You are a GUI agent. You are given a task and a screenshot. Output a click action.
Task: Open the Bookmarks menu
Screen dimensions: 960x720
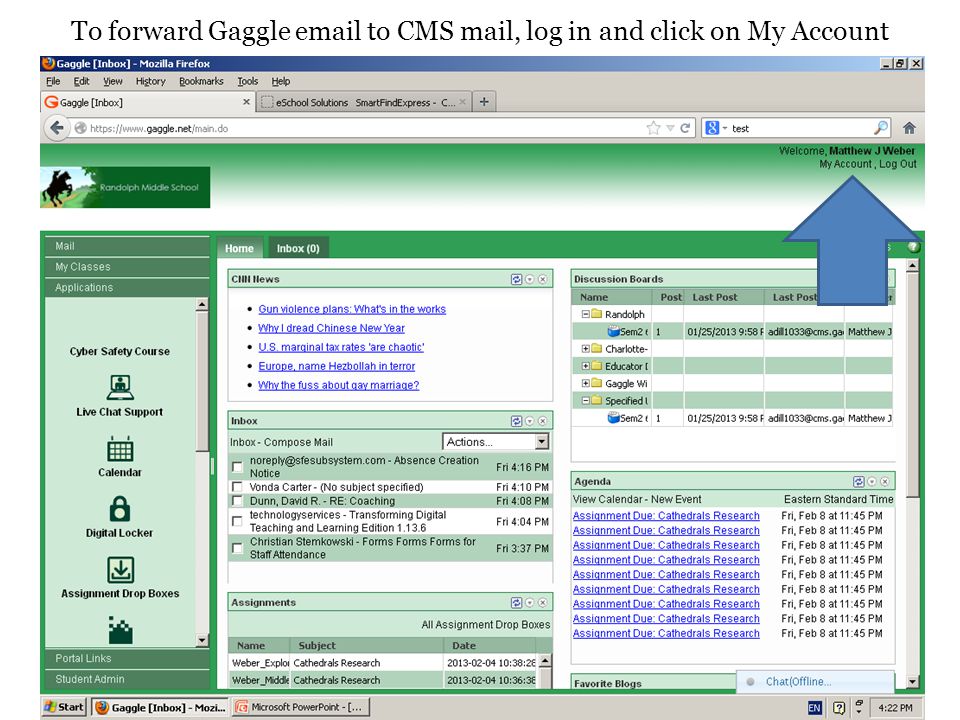coord(201,81)
